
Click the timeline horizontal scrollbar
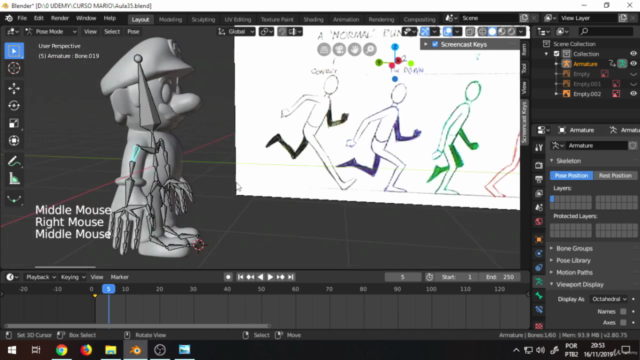(137, 326)
